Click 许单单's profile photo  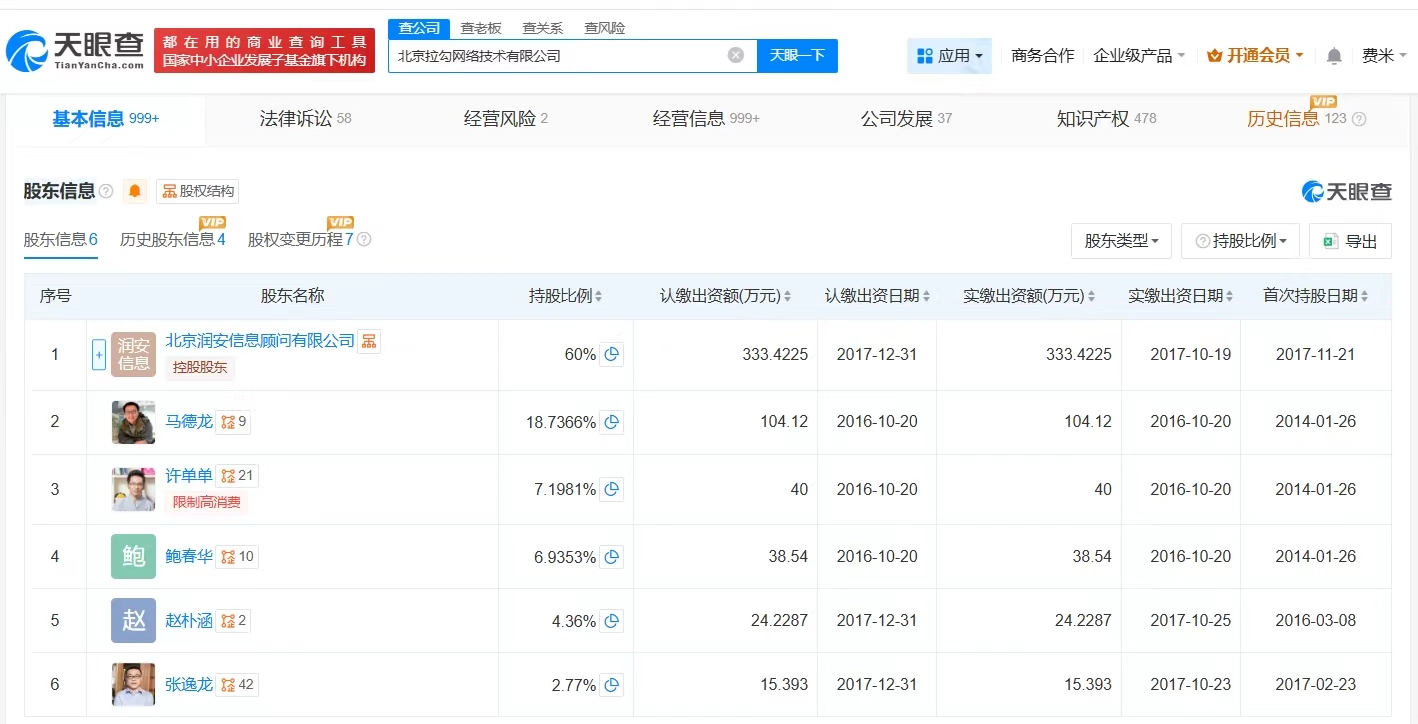point(133,489)
